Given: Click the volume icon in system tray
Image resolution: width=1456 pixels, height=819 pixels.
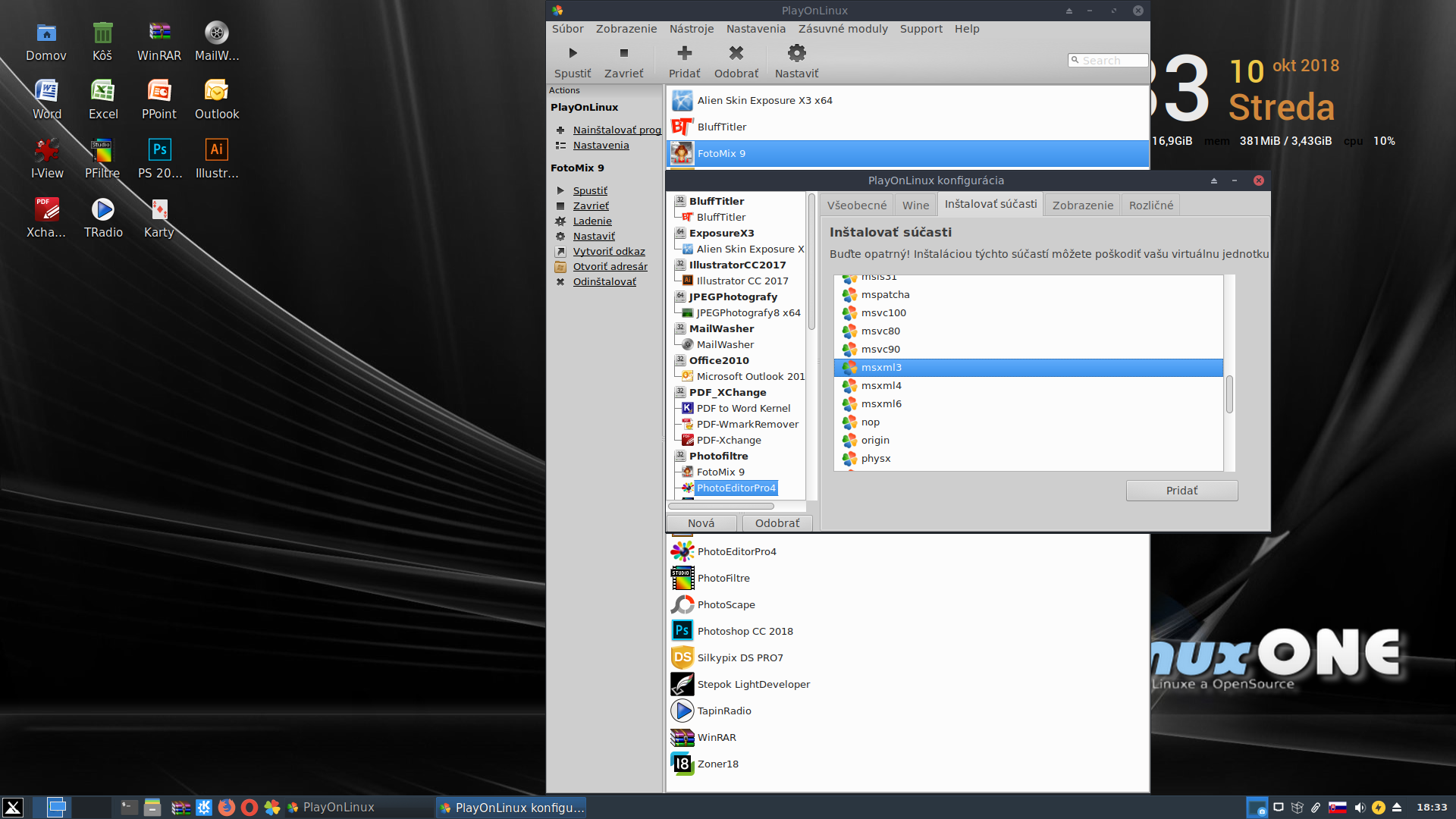Looking at the screenshot, I should pyautogui.click(x=1360, y=808).
